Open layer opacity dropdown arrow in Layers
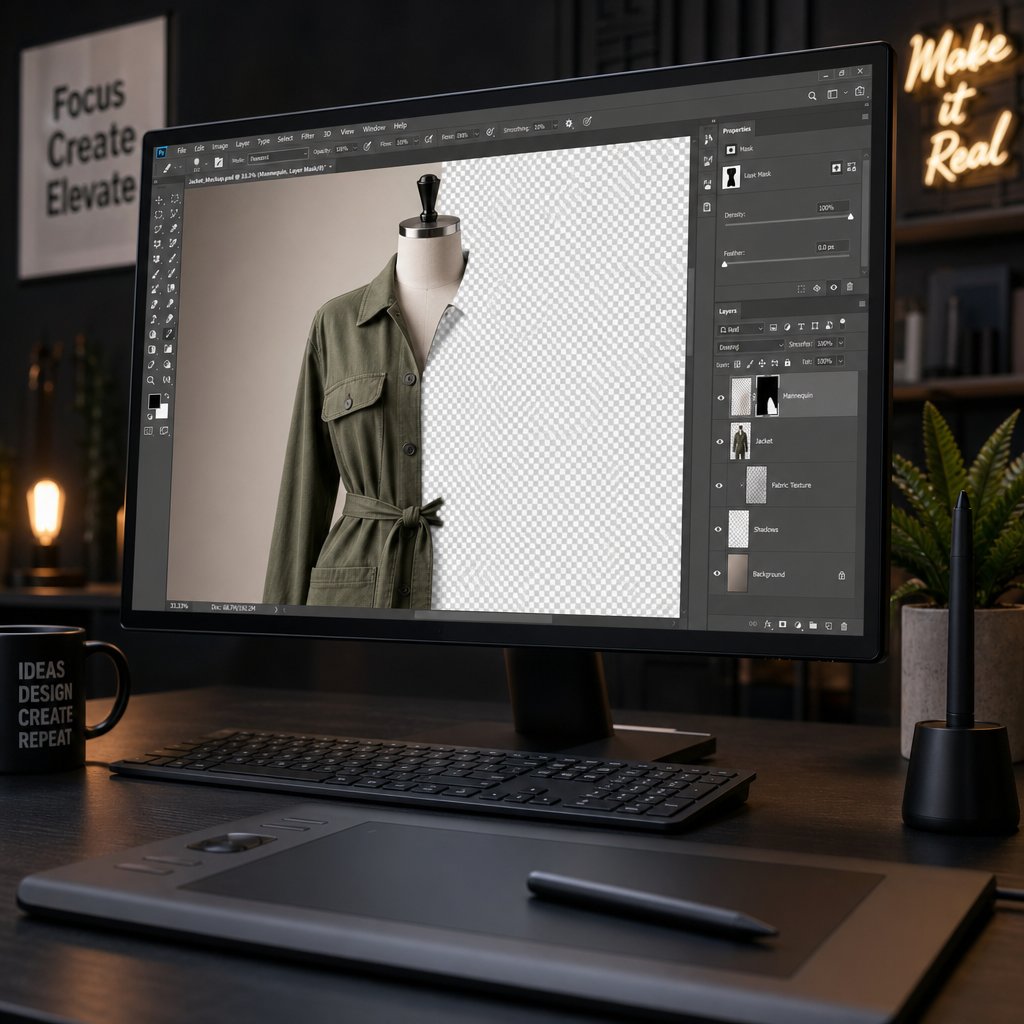Viewport: 1024px width, 1024px height. click(x=841, y=342)
